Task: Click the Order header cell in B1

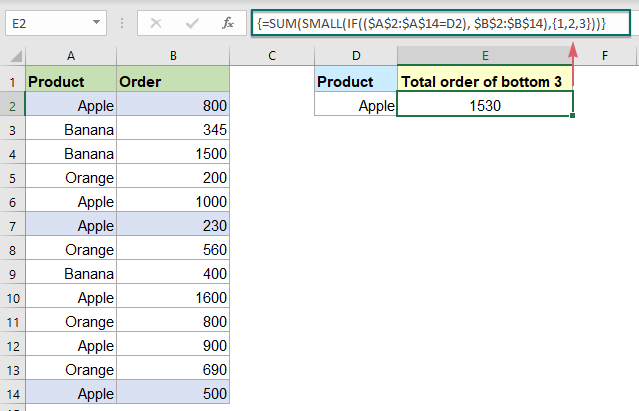Action: click(173, 81)
